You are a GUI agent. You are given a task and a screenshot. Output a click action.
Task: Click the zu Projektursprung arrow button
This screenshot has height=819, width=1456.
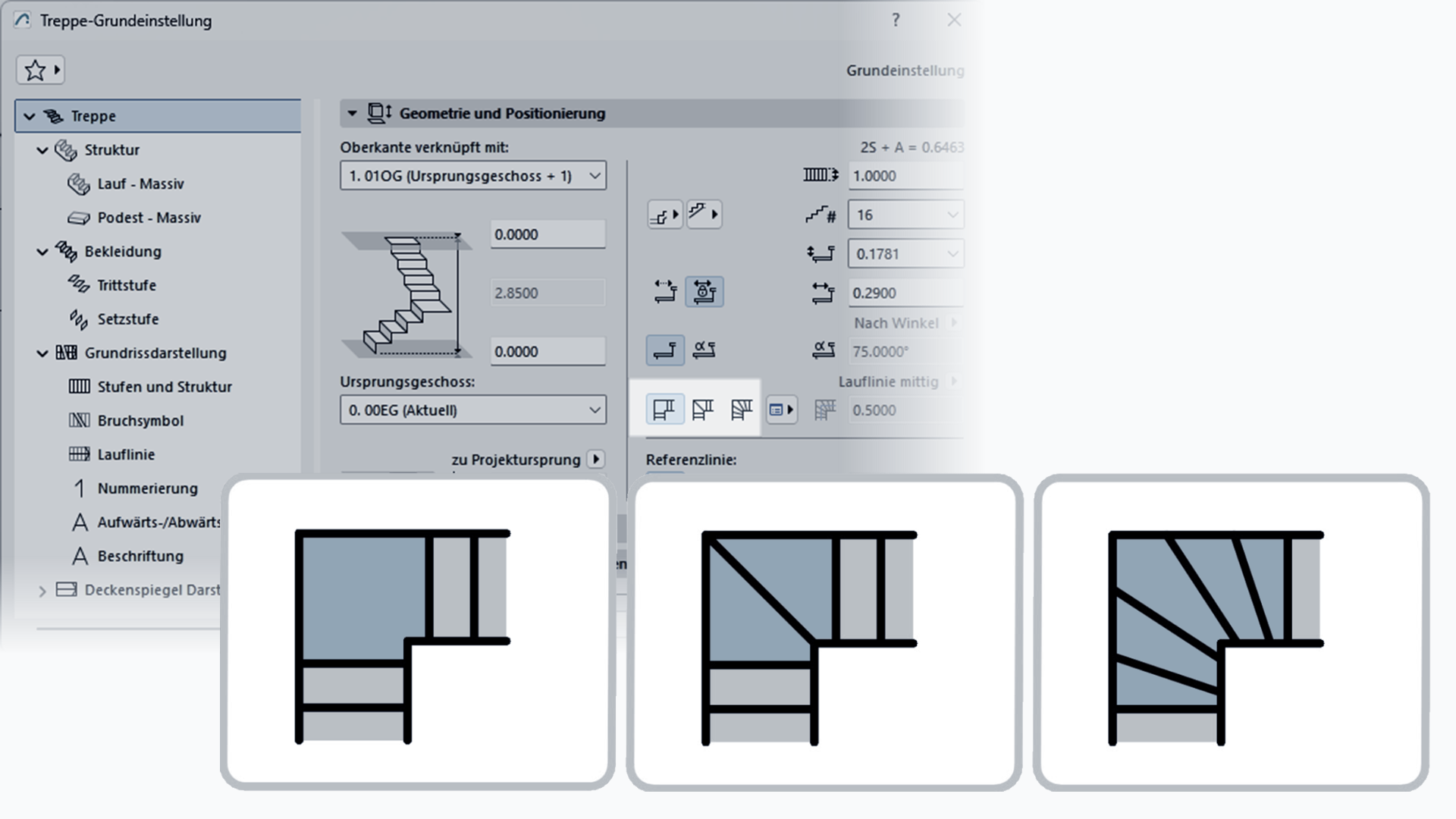(596, 460)
